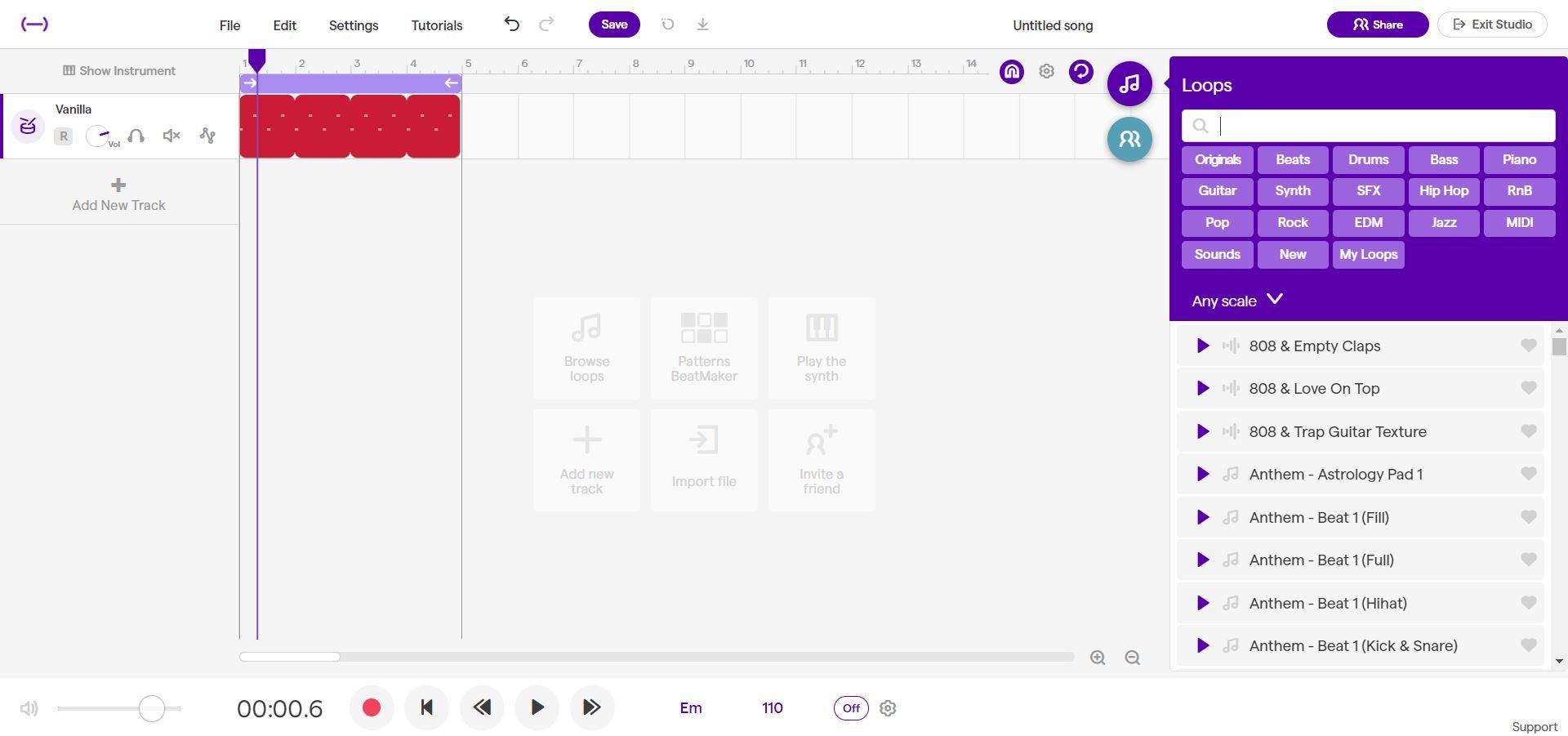Preview 808 & Trap Guitar Texture loop
This screenshot has width=1568, height=736.
click(1202, 432)
